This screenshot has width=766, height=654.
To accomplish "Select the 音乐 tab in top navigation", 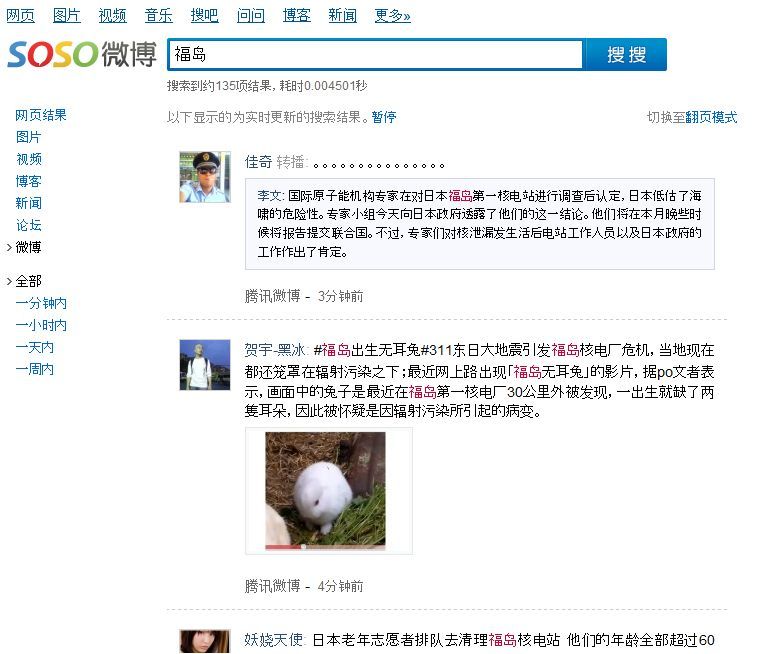I will point(158,16).
